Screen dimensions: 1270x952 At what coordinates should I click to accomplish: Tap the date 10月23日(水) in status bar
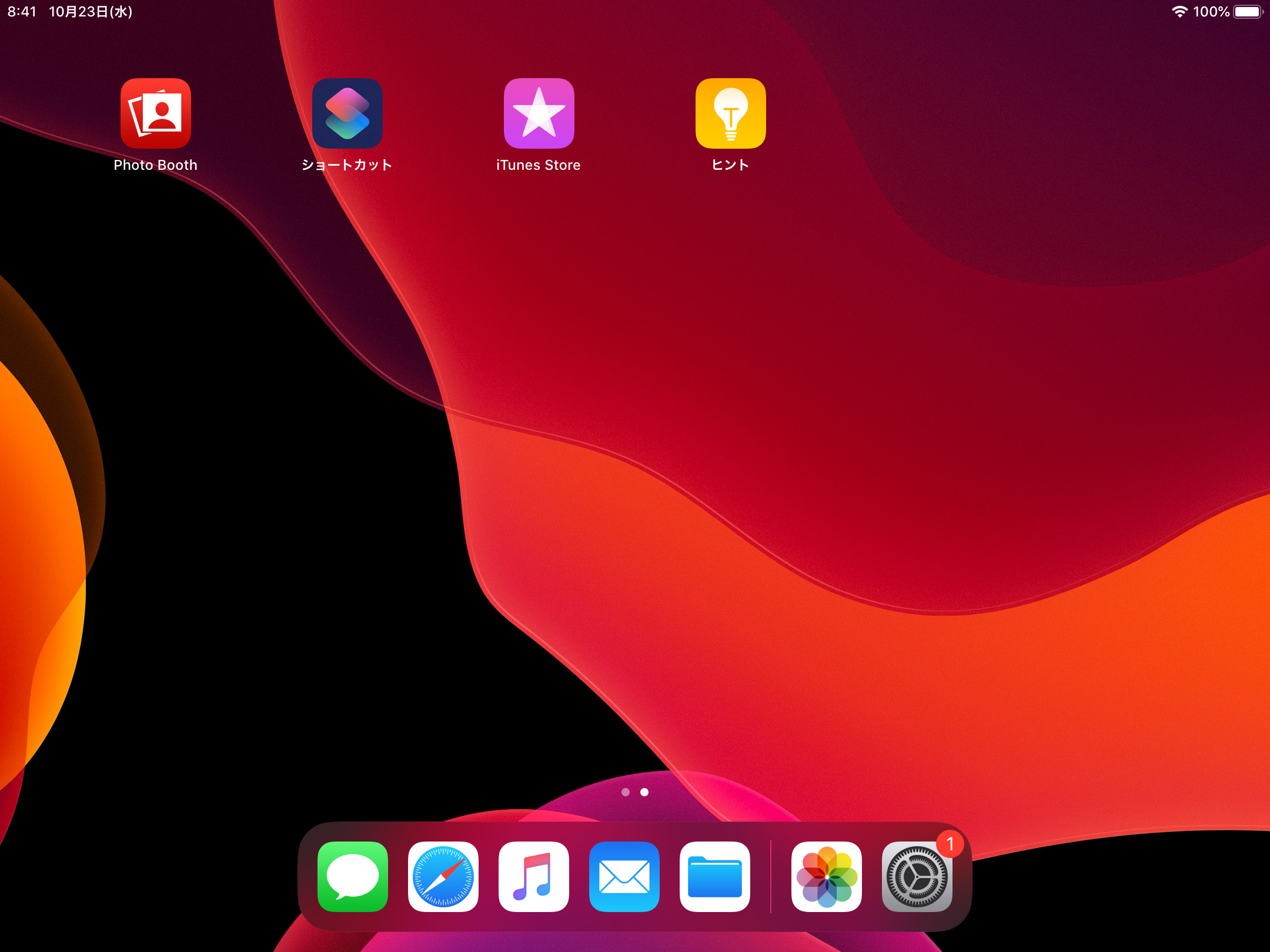tap(91, 12)
